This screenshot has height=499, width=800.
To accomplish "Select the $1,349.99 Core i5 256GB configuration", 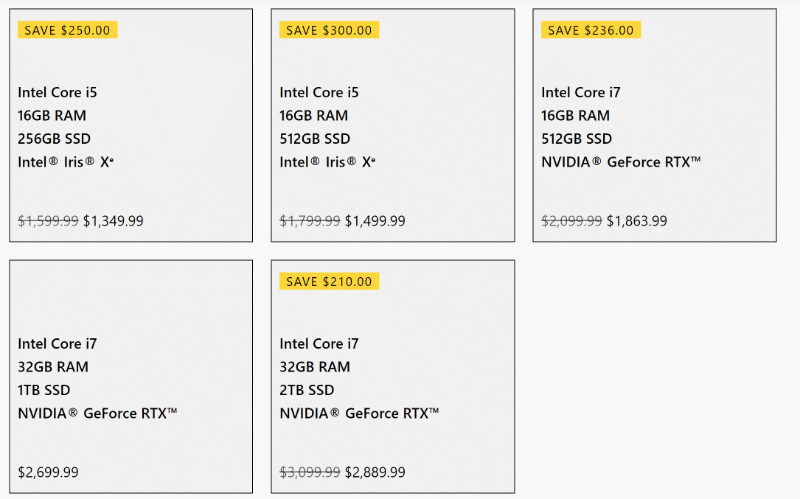I will [x=131, y=125].
